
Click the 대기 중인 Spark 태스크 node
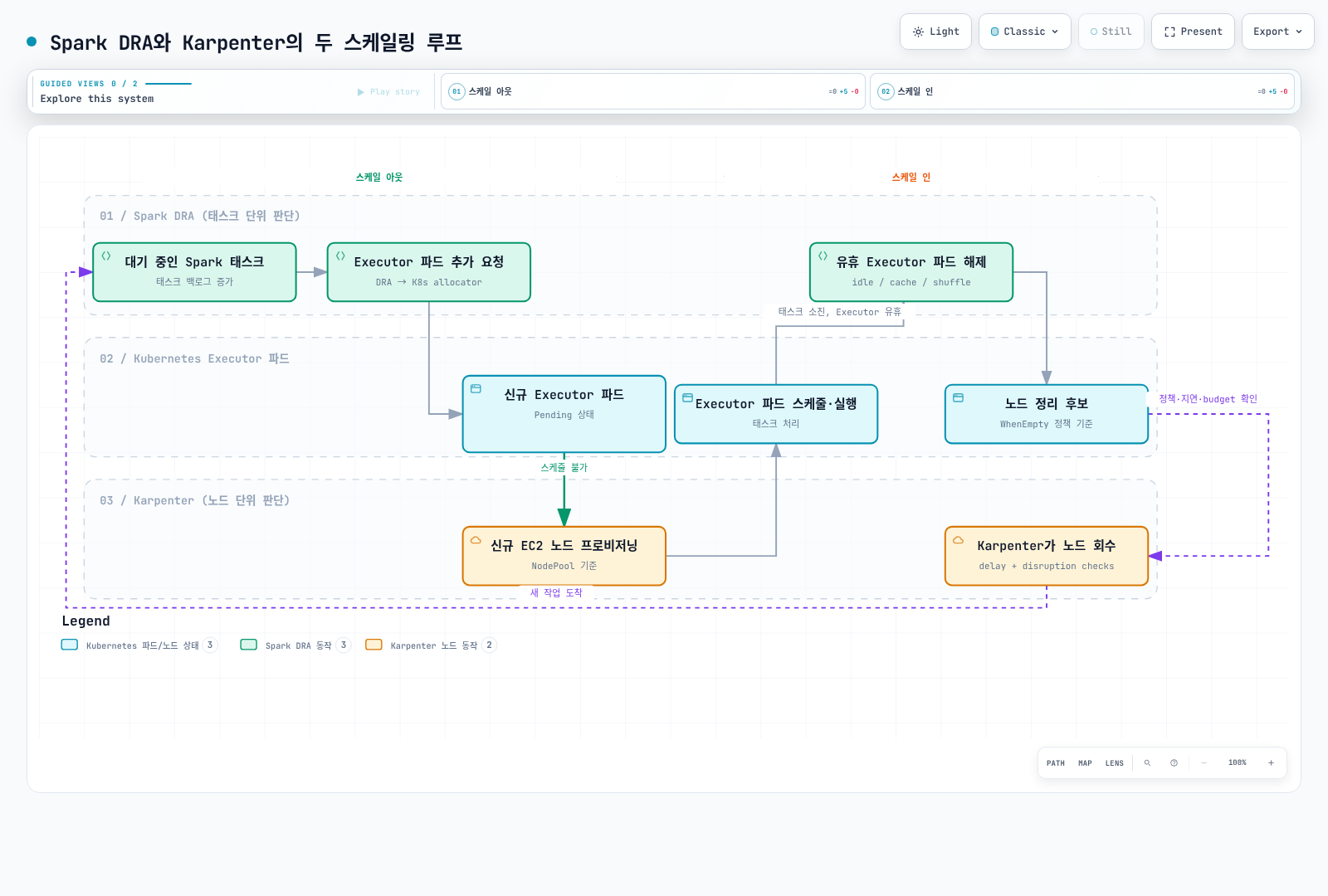pos(195,272)
